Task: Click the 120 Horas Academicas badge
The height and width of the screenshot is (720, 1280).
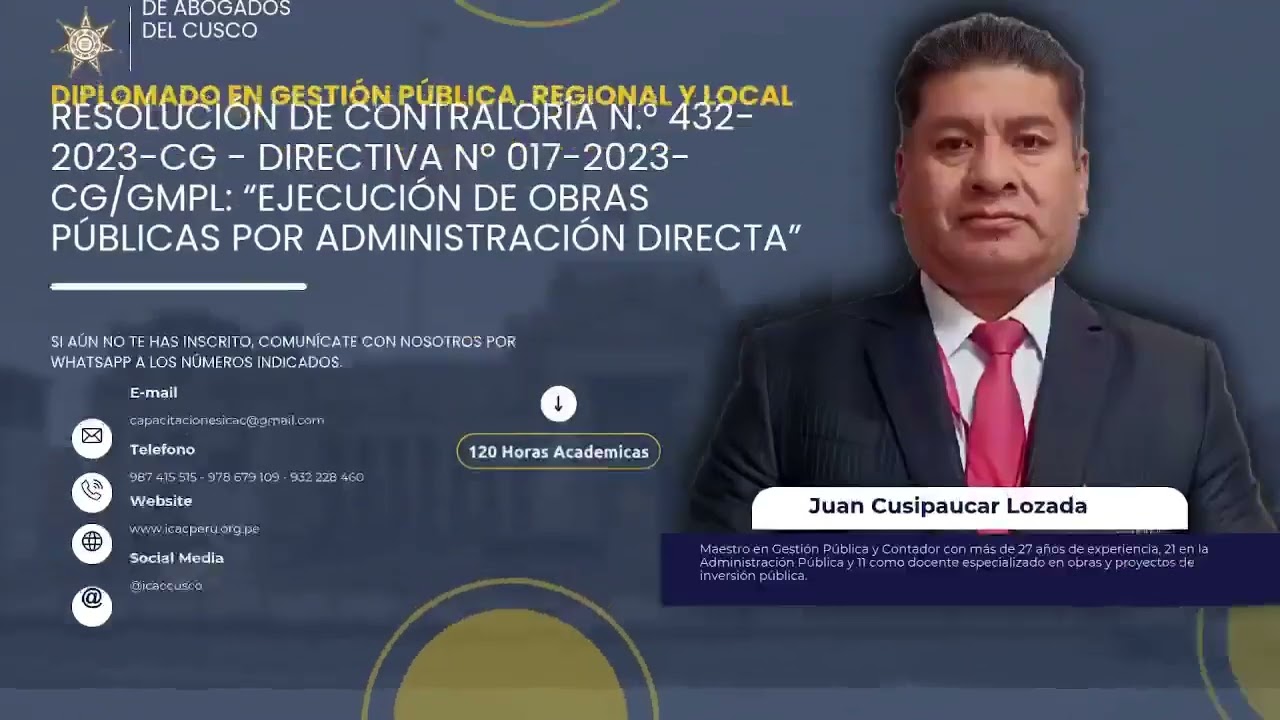Action: (558, 452)
